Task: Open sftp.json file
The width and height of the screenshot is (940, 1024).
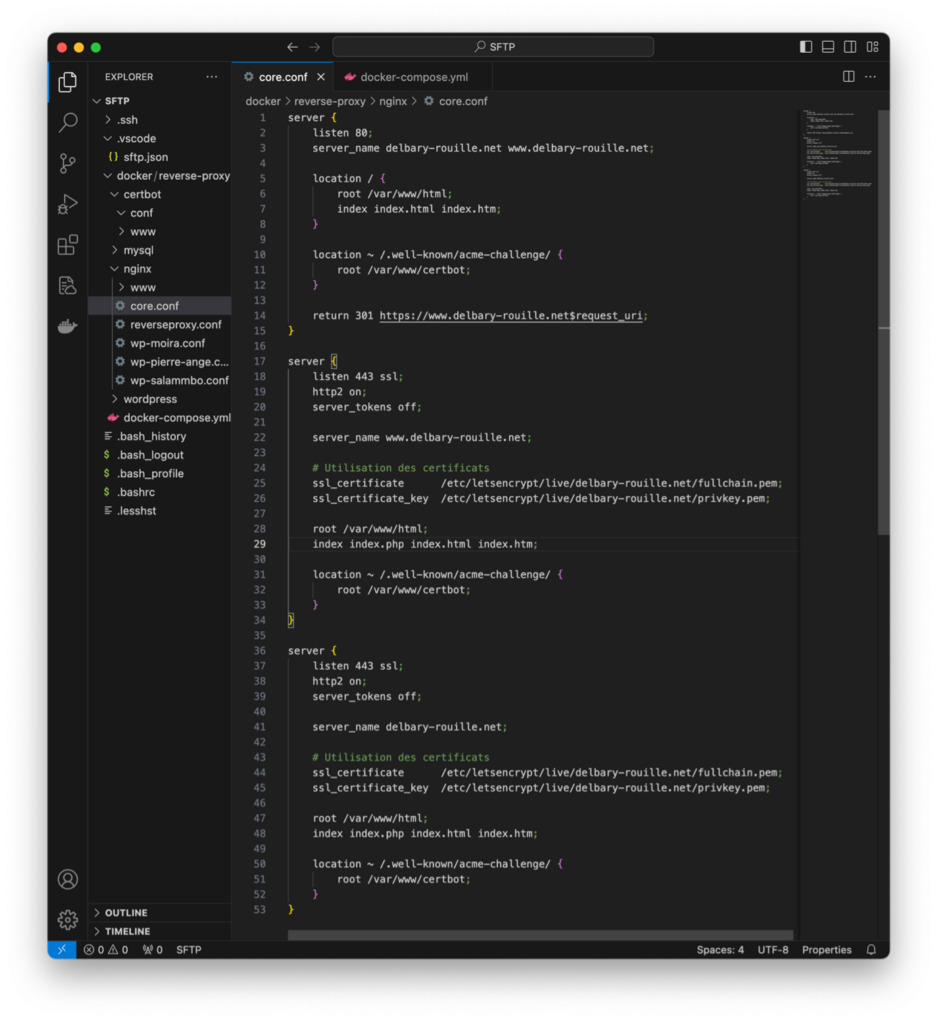Action: click(160, 157)
